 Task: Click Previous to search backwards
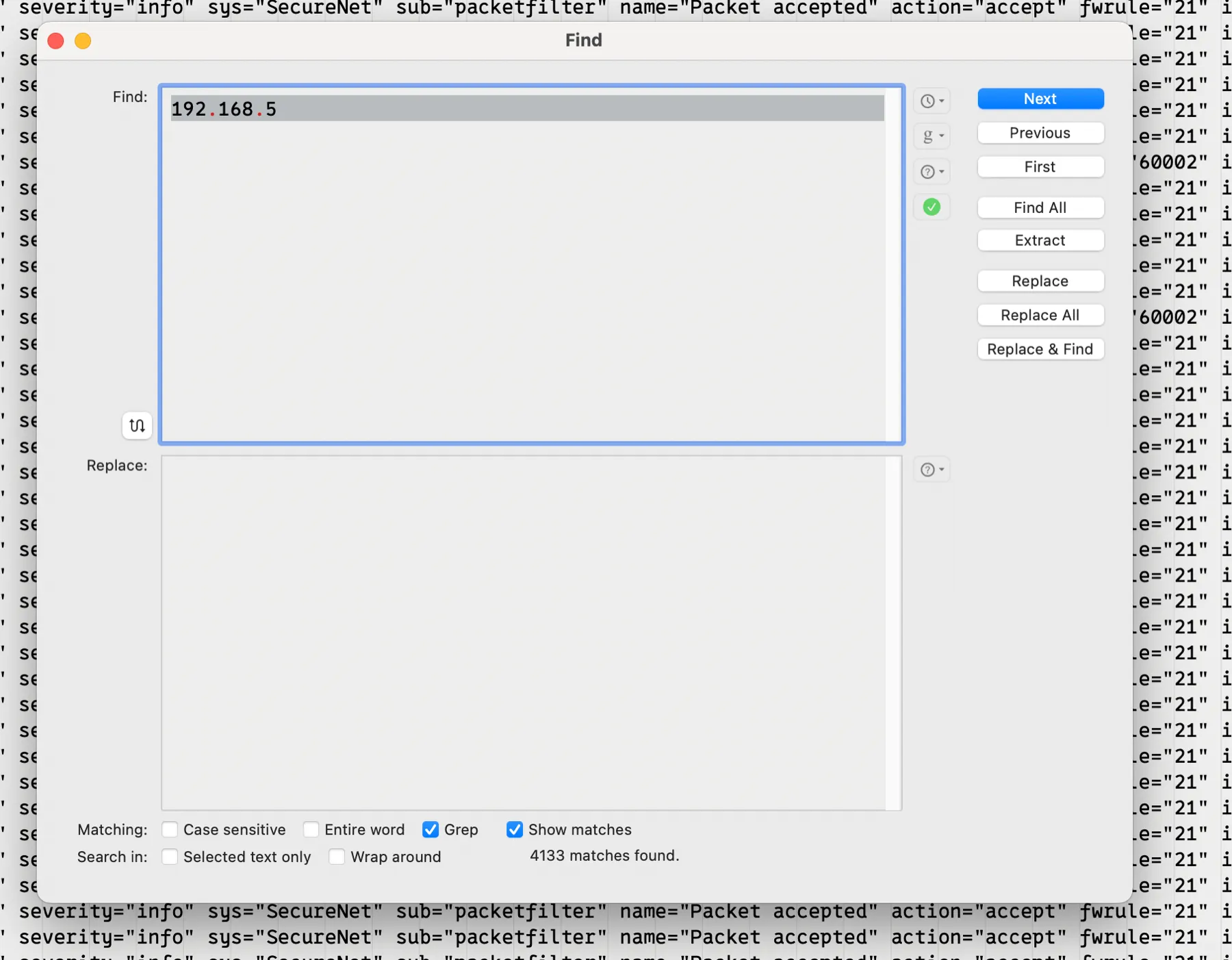pos(1040,133)
